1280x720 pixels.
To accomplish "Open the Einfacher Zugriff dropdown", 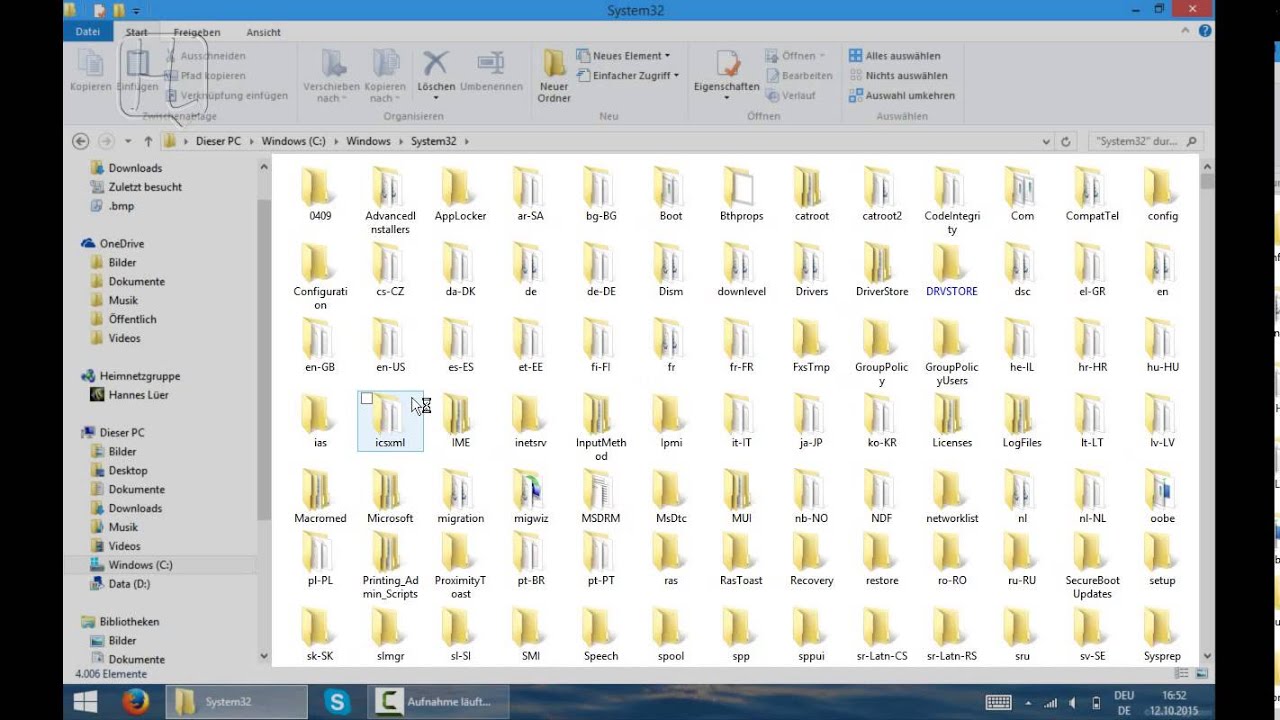I will (x=628, y=75).
